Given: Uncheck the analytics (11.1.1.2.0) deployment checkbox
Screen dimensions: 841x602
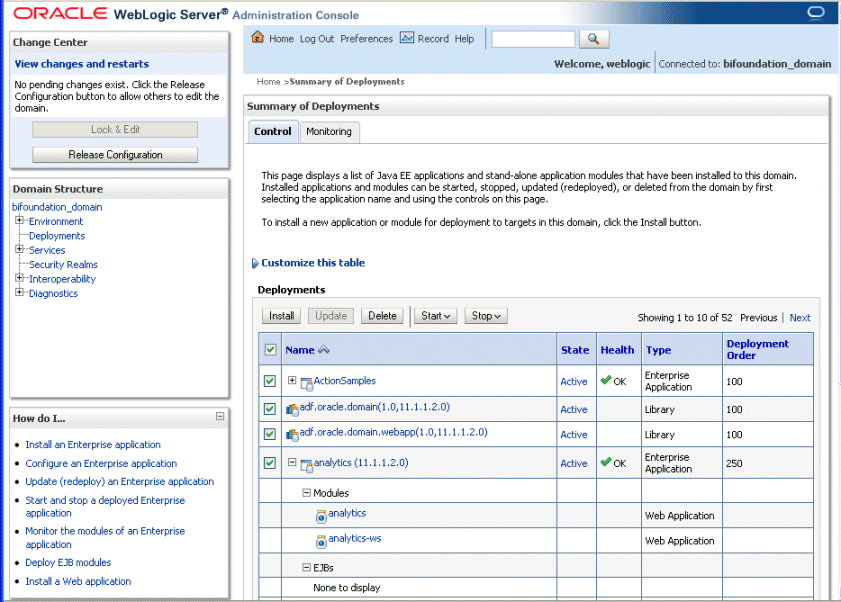Looking at the screenshot, I should tap(269, 463).
